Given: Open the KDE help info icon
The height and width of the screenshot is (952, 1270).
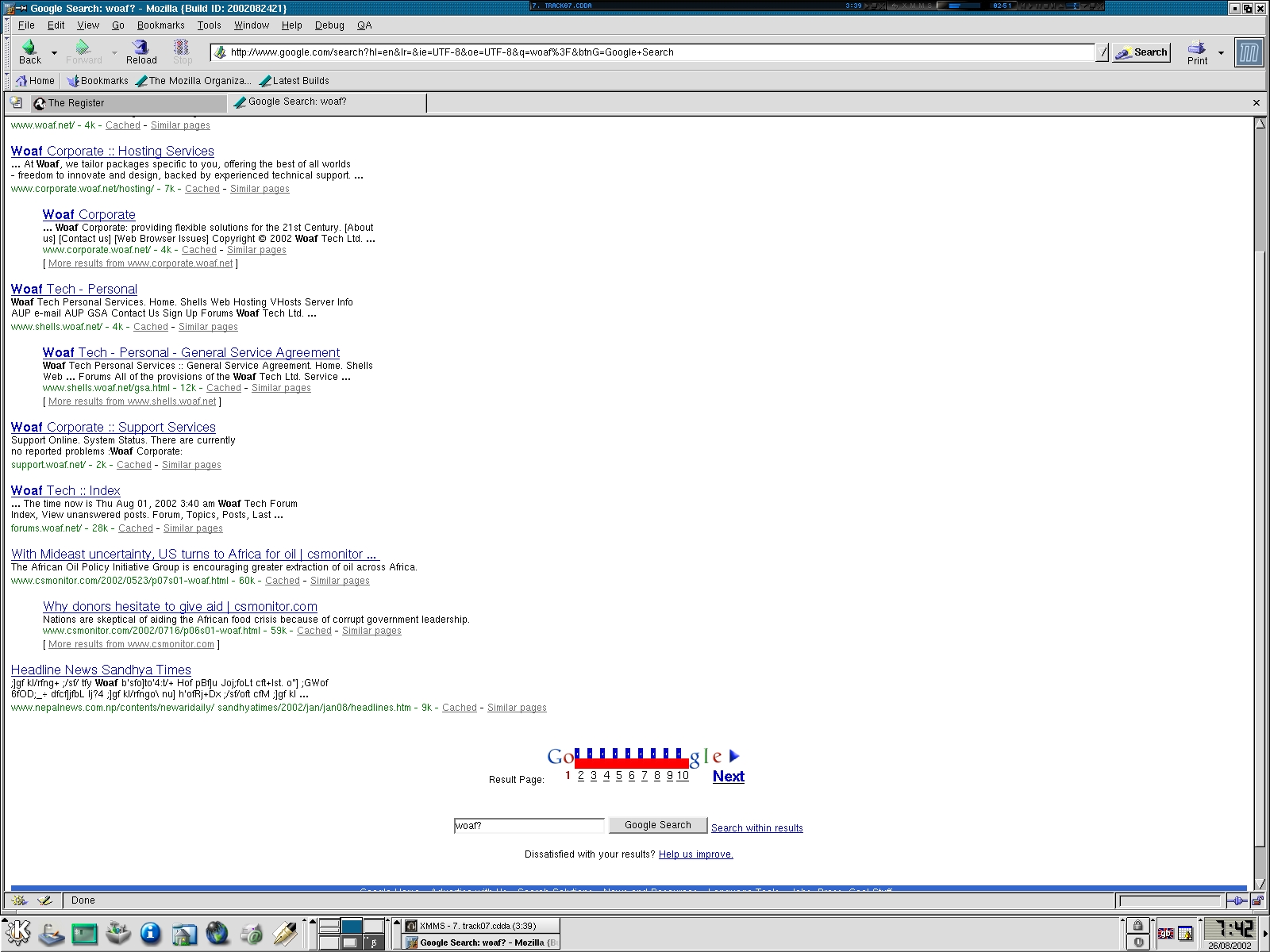Looking at the screenshot, I should pos(151,934).
